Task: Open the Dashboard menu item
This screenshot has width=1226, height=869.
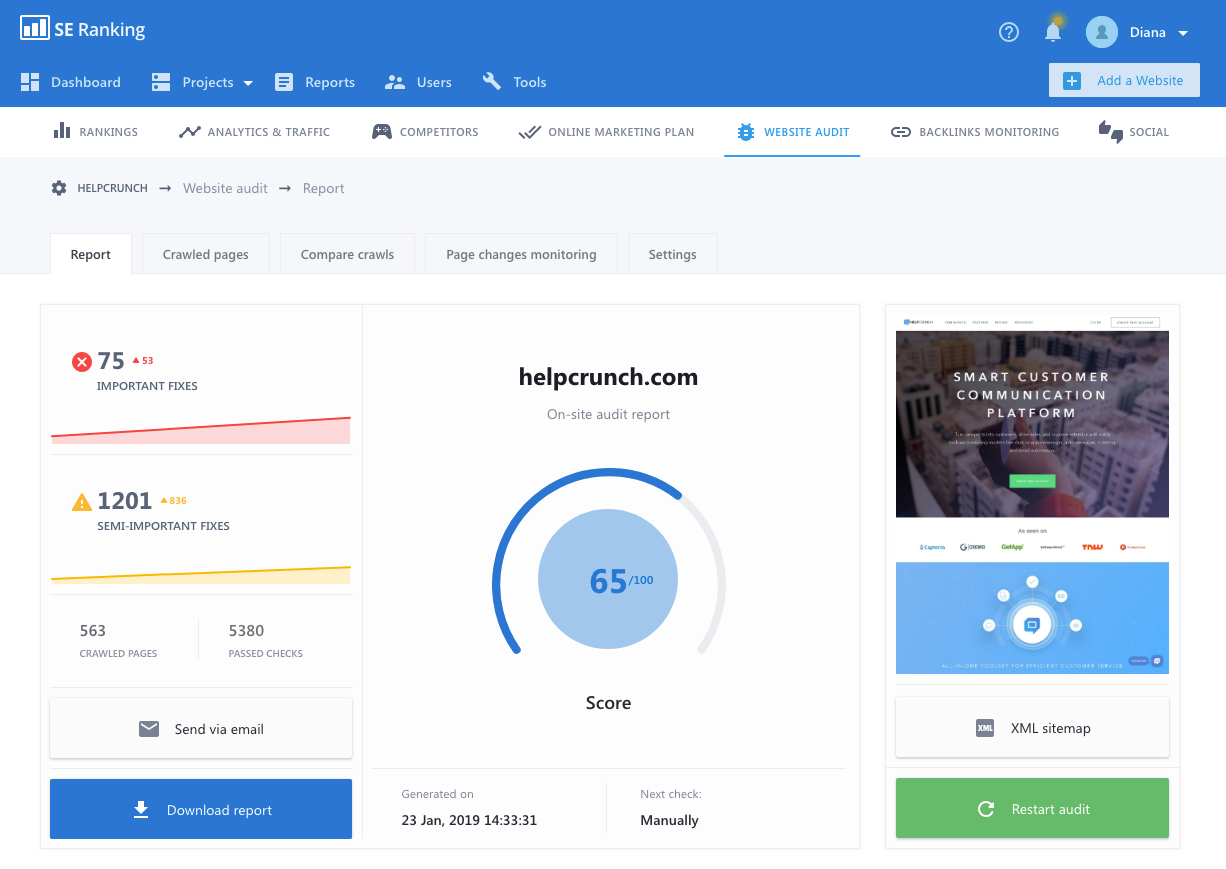Action: (x=71, y=82)
